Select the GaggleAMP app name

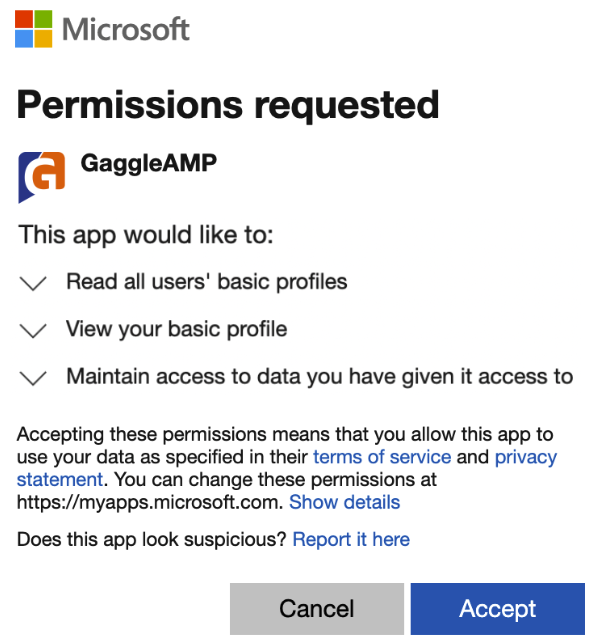pos(149,163)
